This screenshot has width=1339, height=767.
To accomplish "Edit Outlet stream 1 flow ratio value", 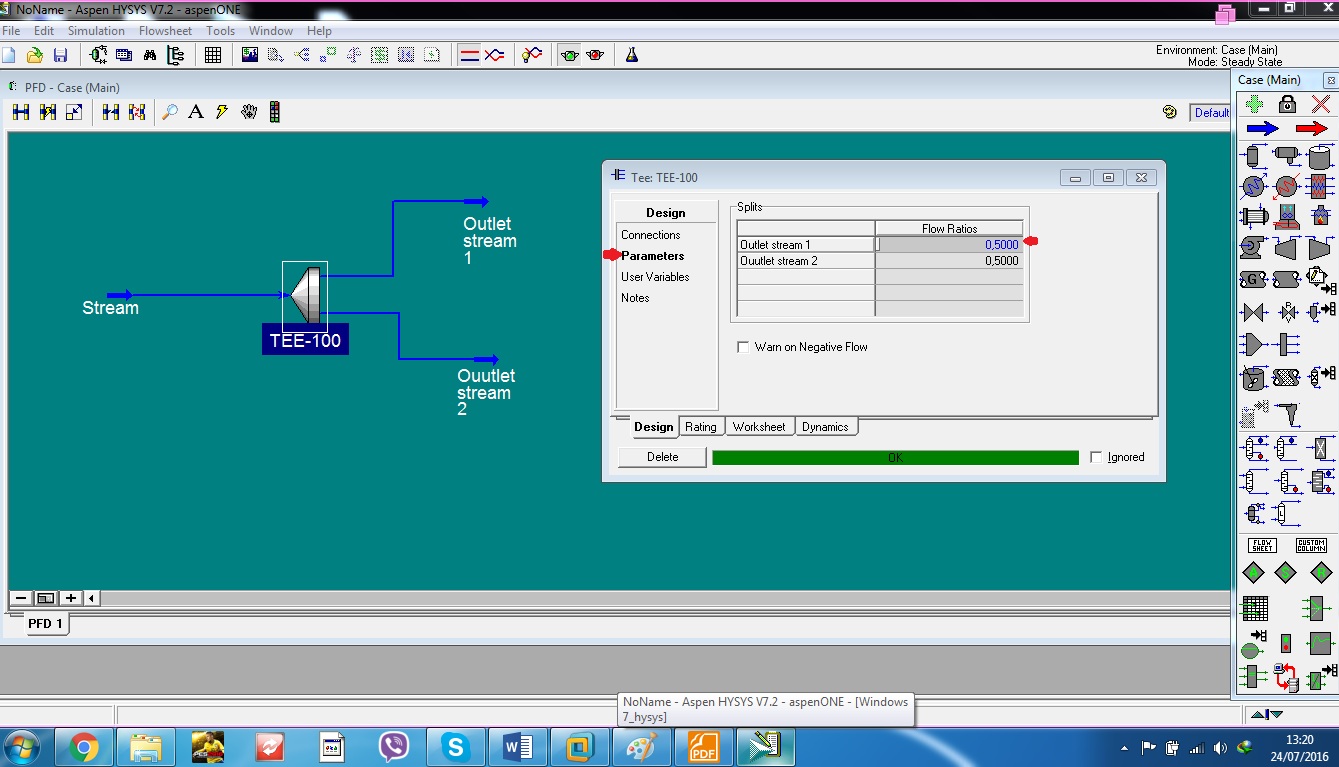I will point(950,243).
